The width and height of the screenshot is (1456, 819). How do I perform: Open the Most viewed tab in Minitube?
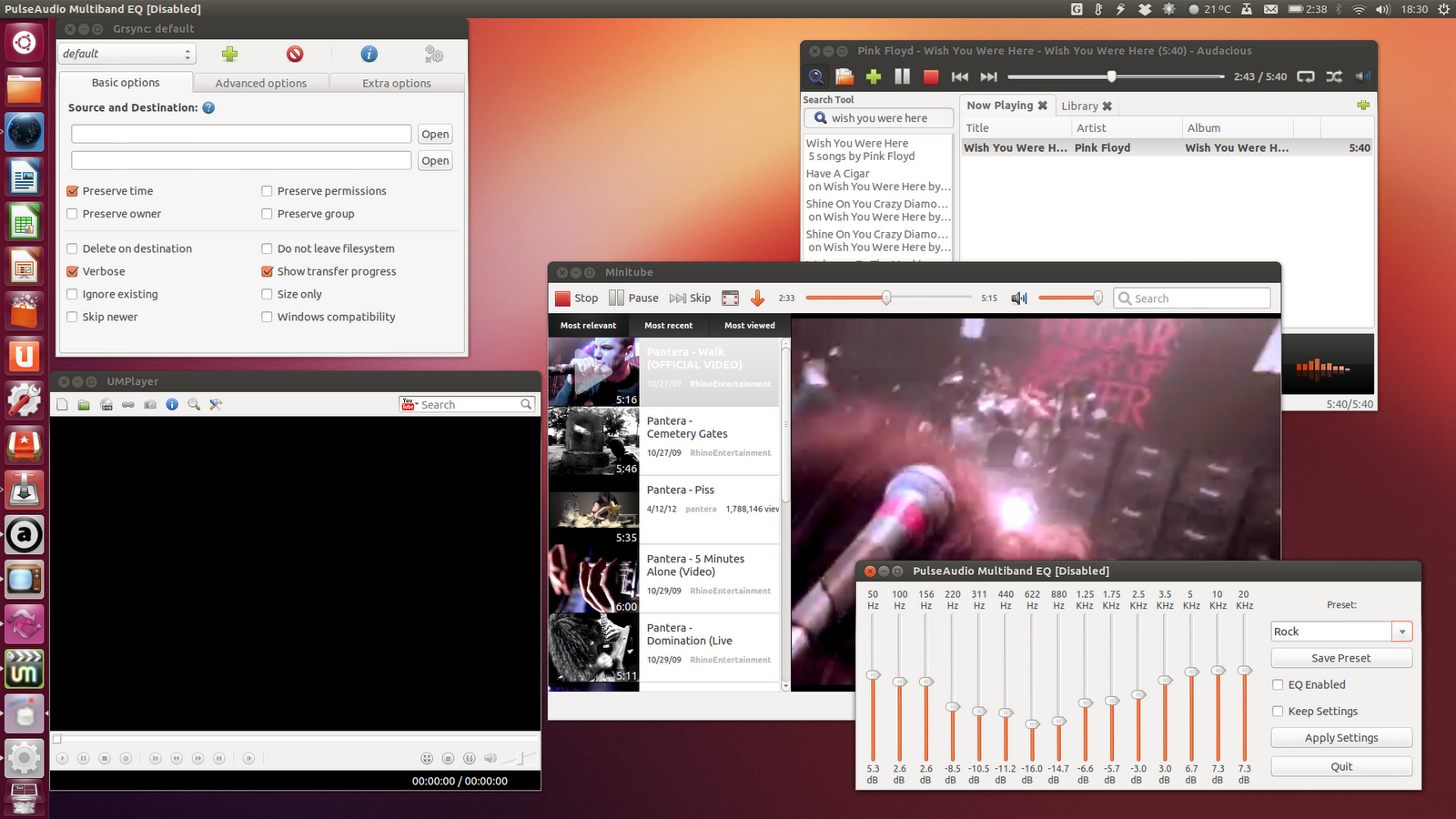tap(749, 325)
